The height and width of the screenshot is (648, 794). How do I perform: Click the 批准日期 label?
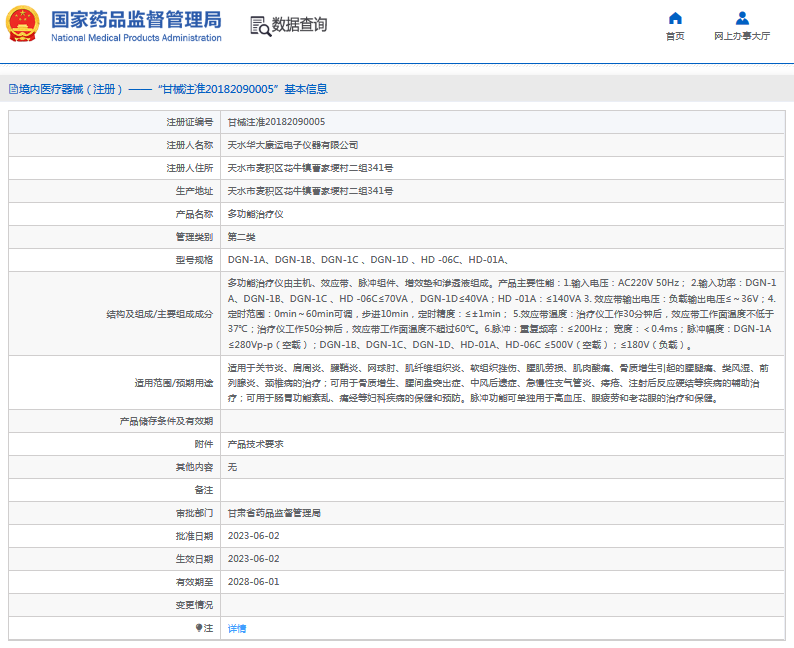tap(194, 536)
